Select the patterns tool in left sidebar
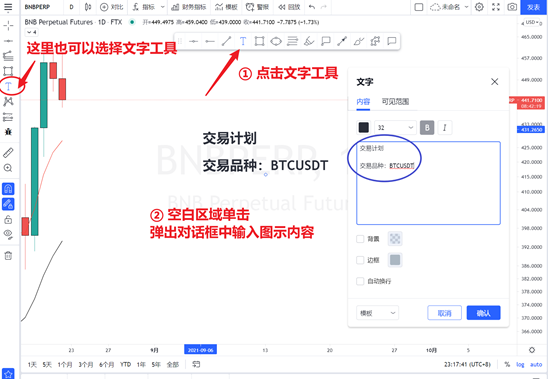This screenshot has height=379, width=548. (x=8, y=101)
